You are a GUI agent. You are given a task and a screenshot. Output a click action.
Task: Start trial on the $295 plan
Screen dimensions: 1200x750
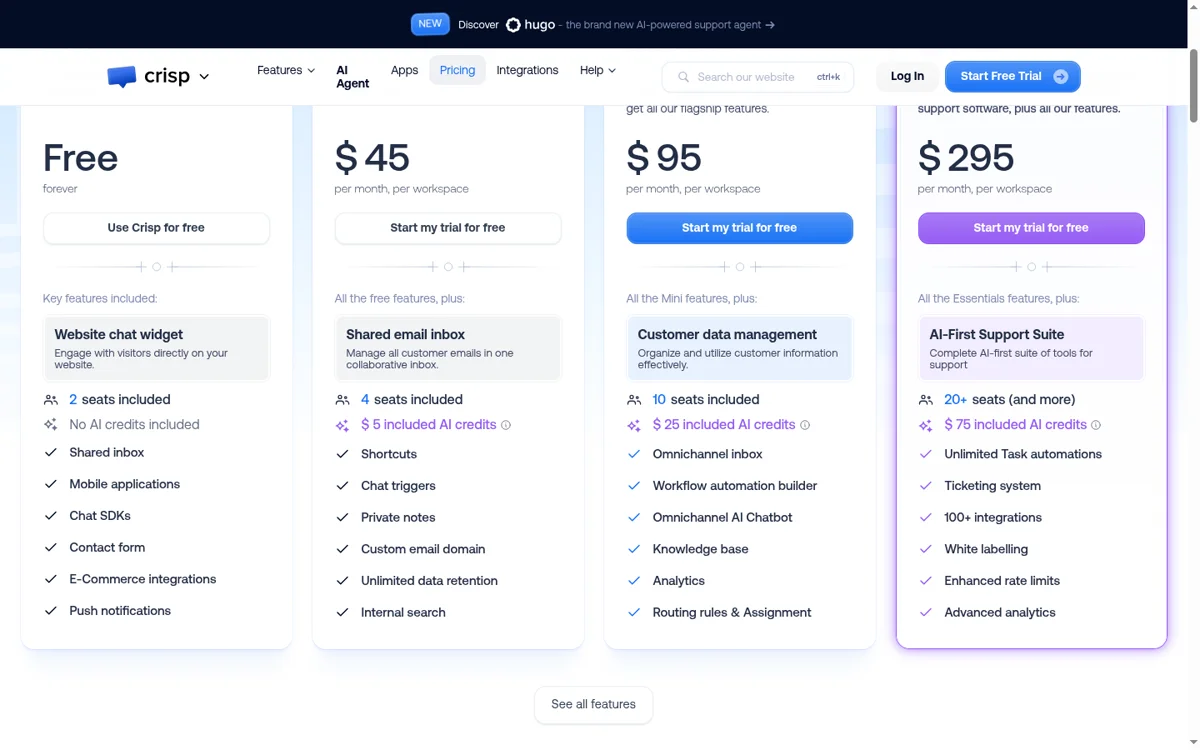click(x=1031, y=228)
